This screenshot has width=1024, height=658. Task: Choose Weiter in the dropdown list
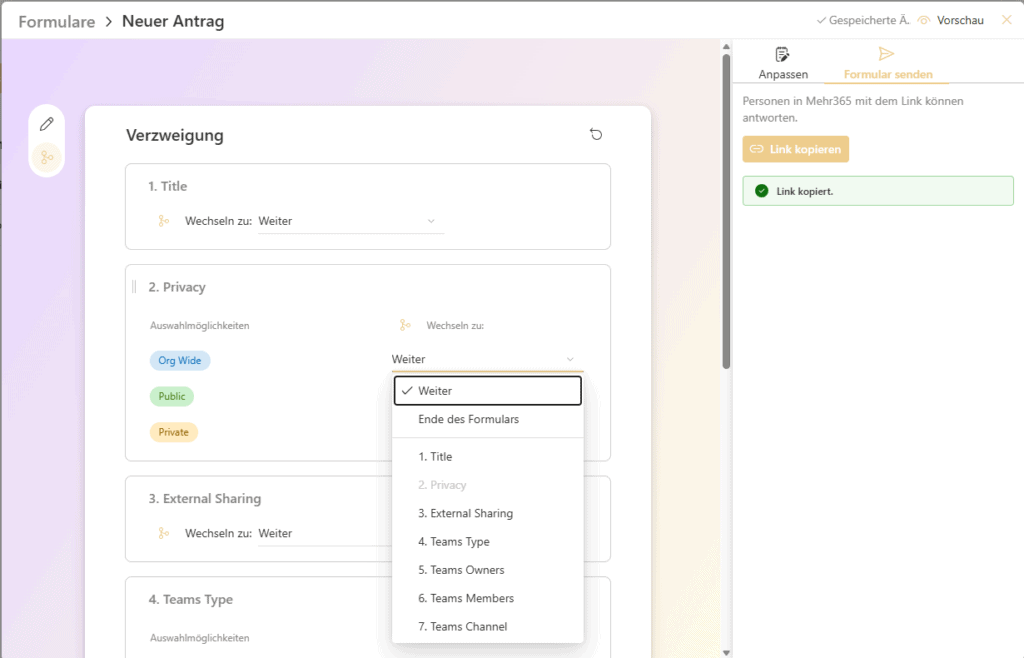[487, 390]
